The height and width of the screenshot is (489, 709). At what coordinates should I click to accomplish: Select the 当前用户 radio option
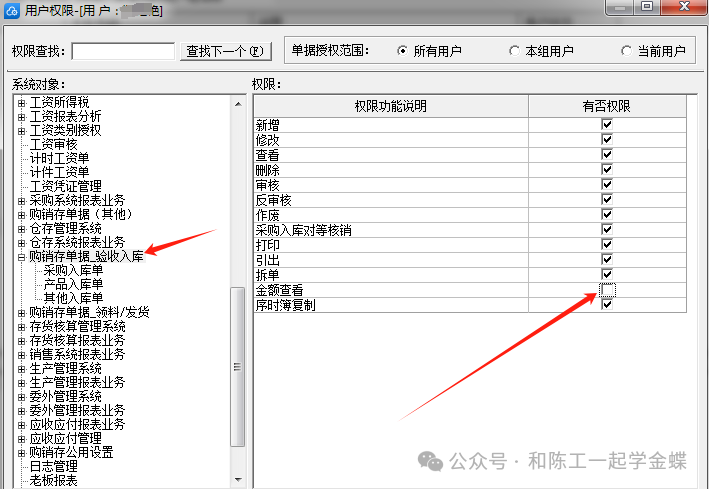coord(626,51)
